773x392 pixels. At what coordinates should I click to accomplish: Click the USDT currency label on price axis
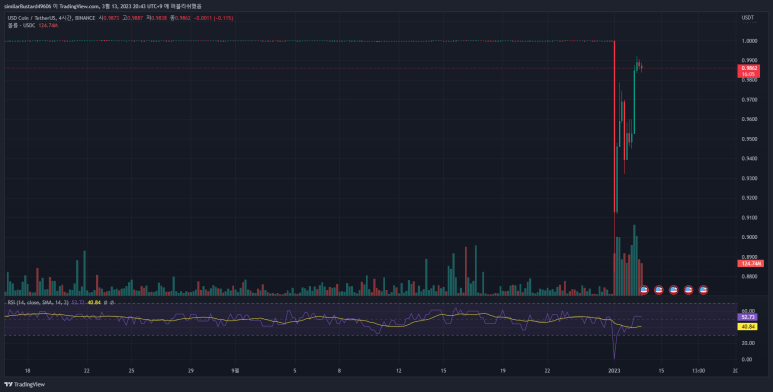coord(747,18)
